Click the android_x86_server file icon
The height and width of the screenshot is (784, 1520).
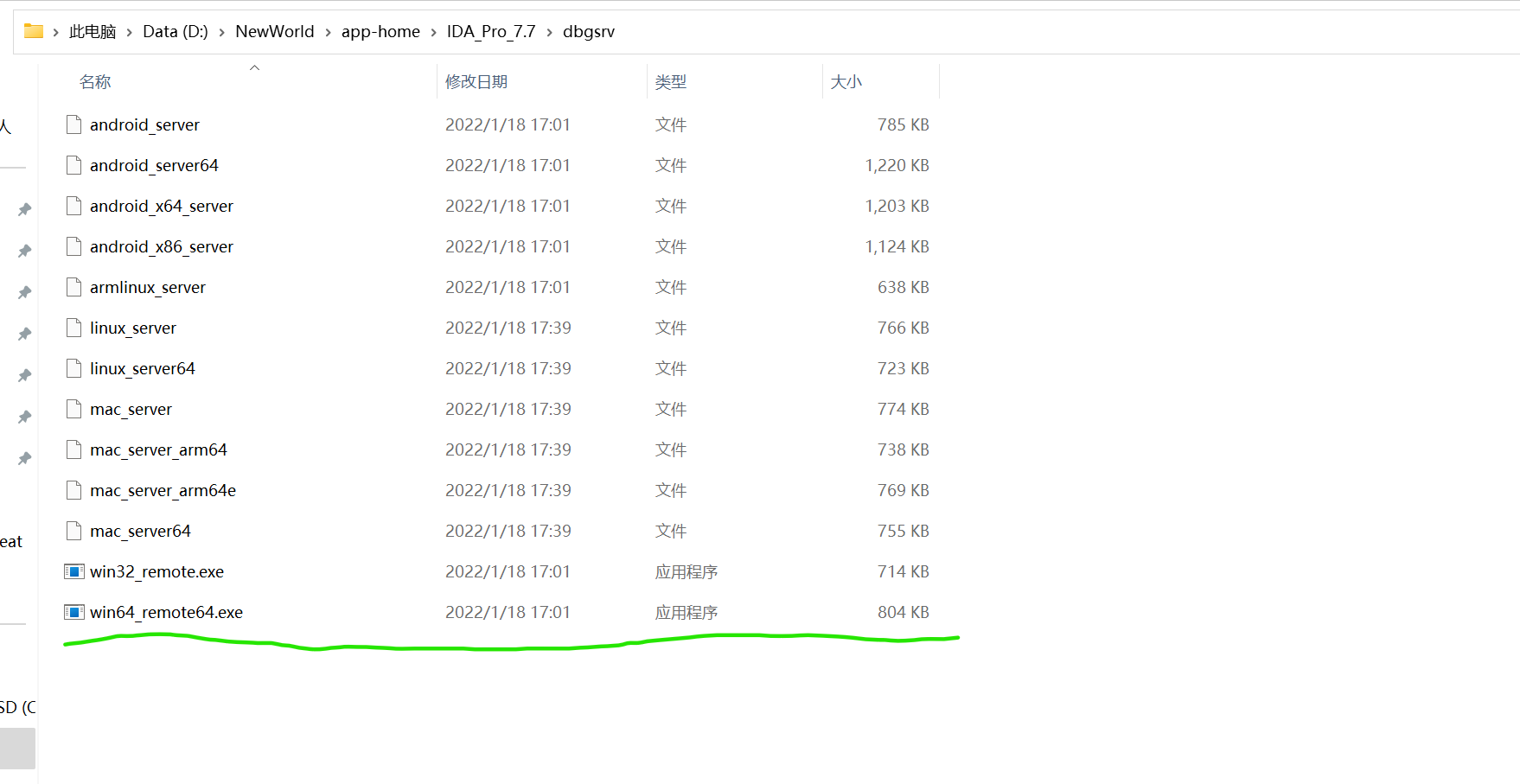click(x=73, y=246)
